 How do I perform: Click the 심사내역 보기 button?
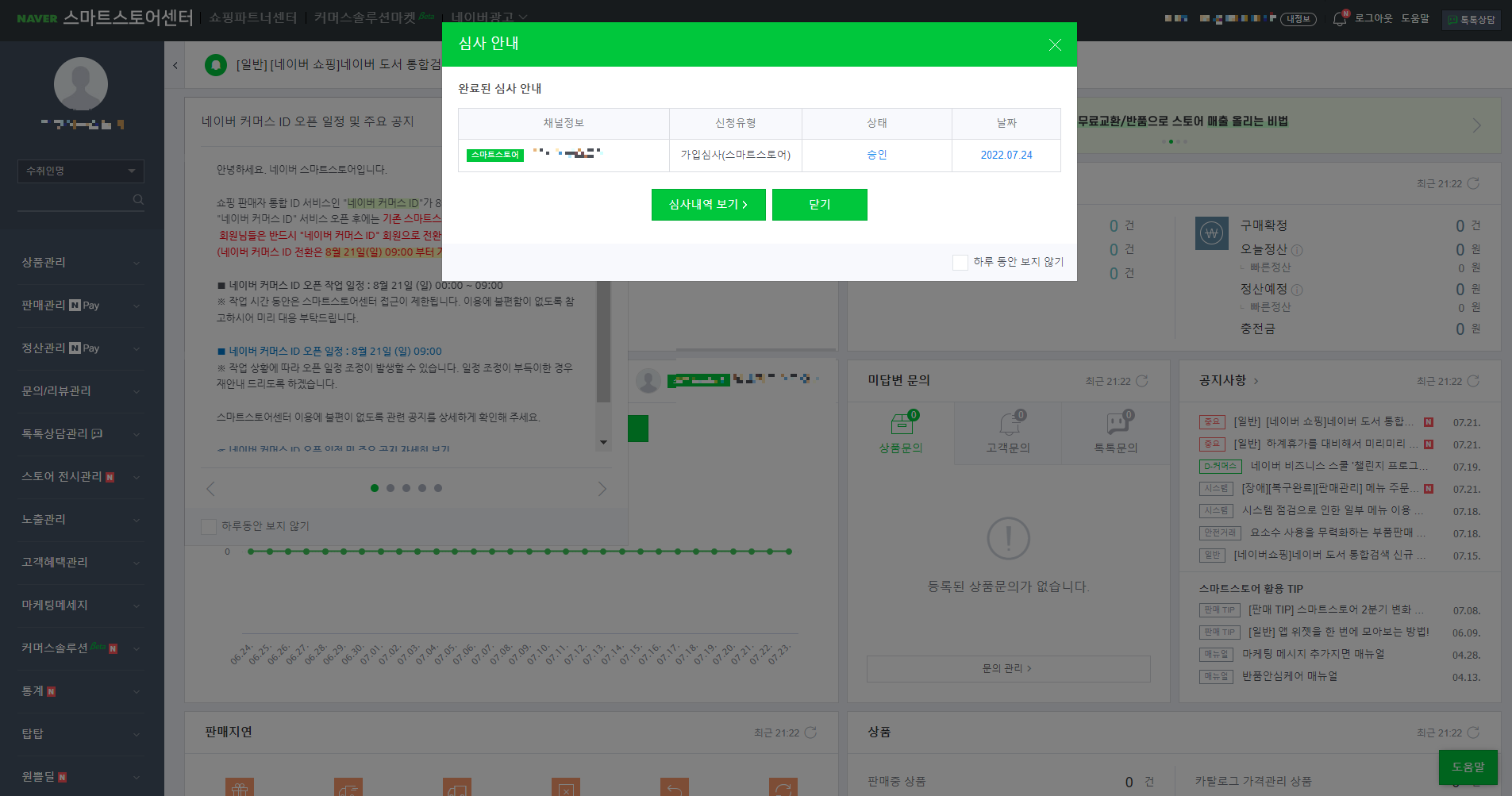click(x=708, y=205)
